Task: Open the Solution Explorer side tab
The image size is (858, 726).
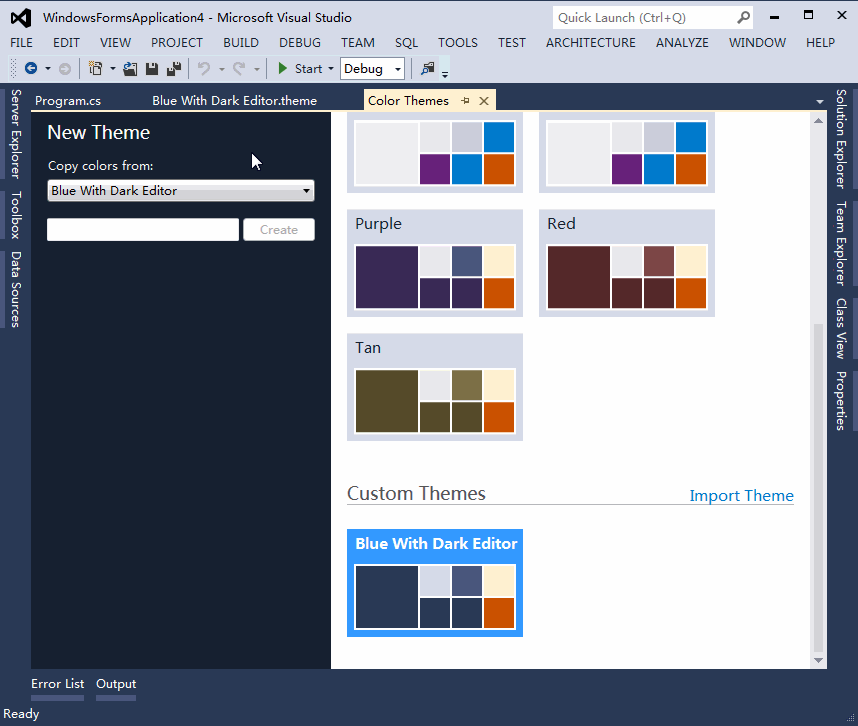Action: (x=841, y=139)
